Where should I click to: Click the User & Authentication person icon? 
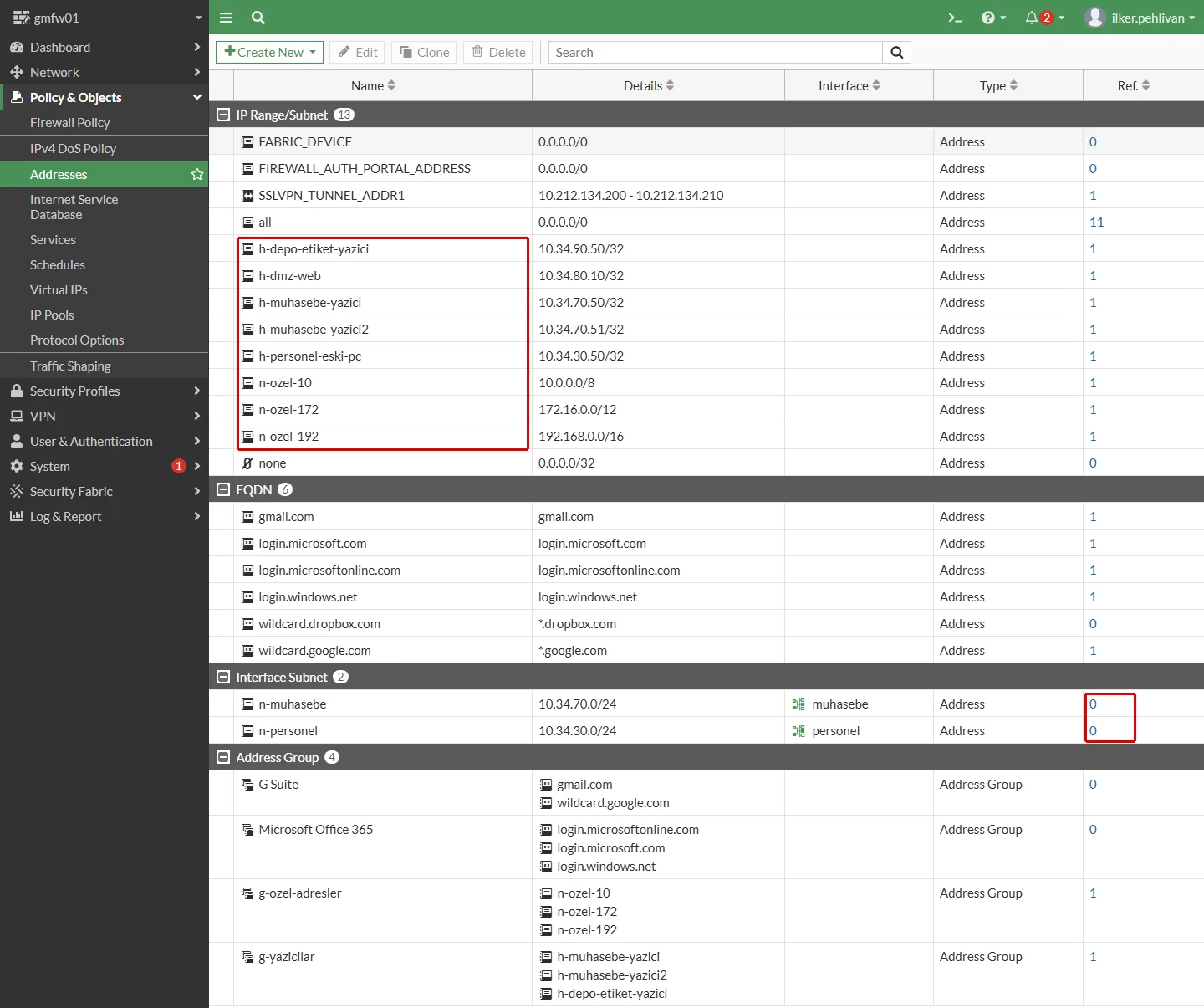17,441
